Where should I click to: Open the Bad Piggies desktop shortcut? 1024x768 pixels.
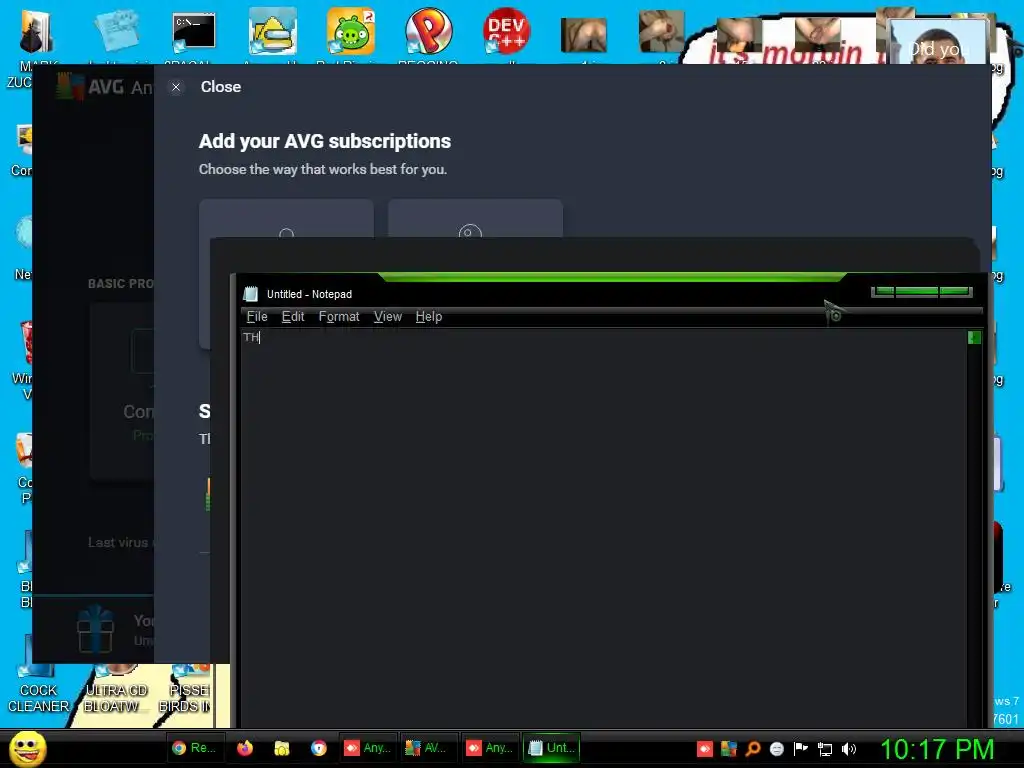pyautogui.click(x=351, y=31)
